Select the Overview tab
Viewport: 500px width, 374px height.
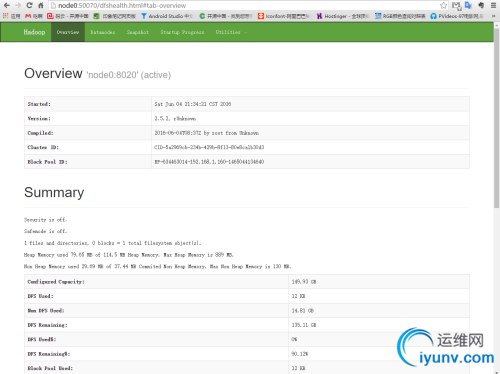pyautogui.click(x=68, y=32)
